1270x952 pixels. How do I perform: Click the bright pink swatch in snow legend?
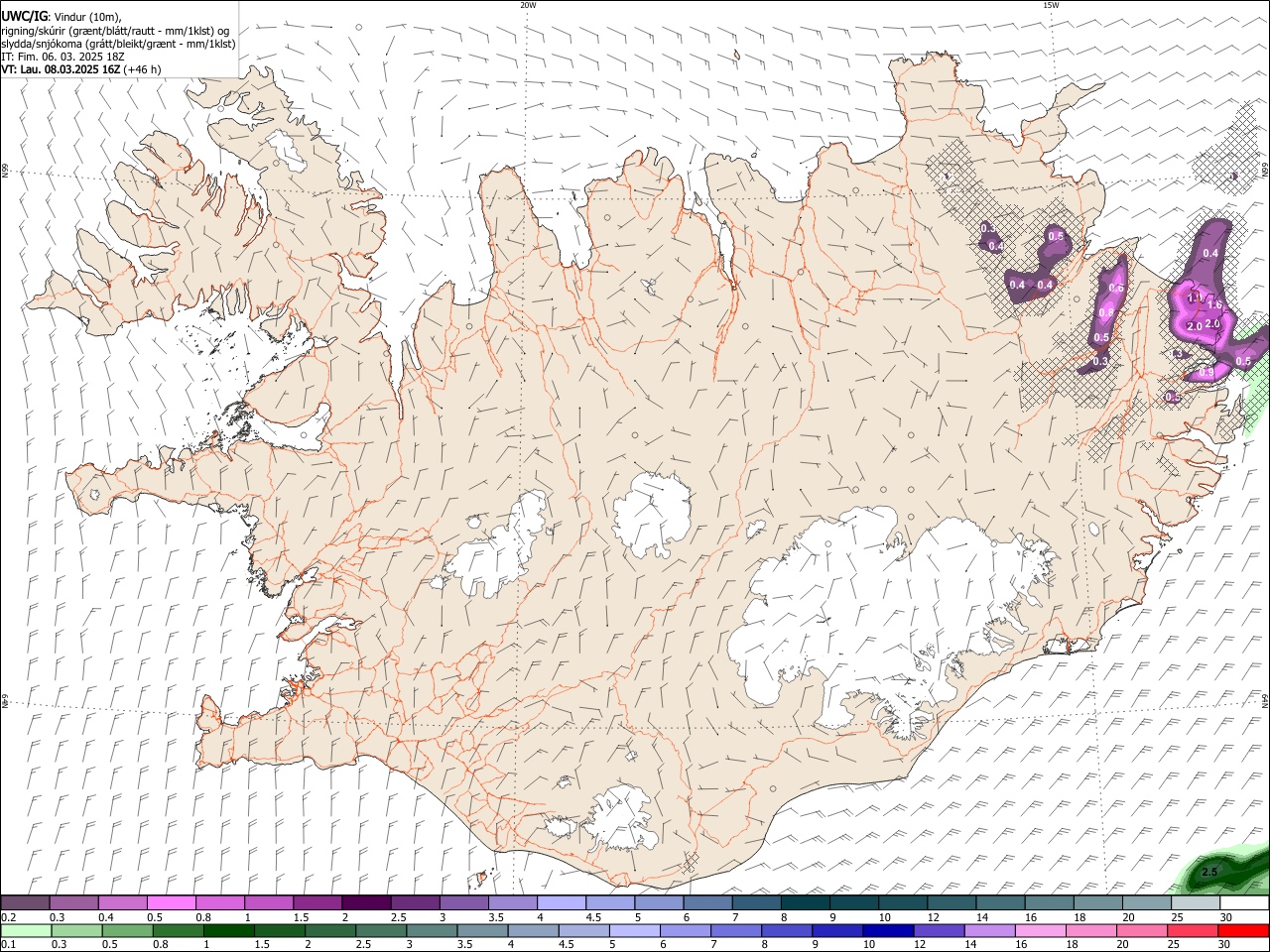pyautogui.click(x=171, y=903)
